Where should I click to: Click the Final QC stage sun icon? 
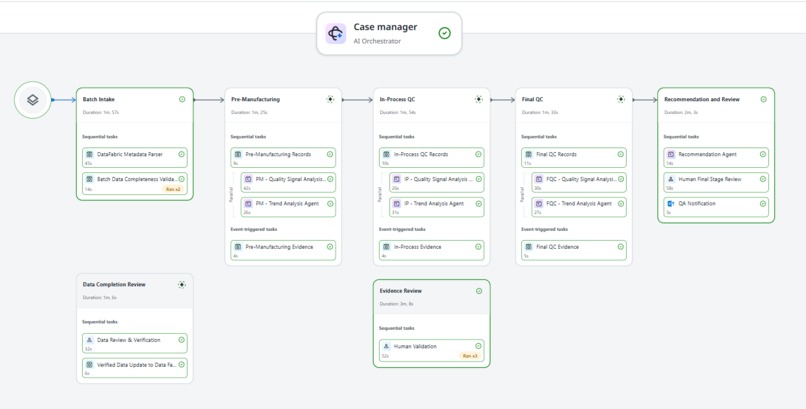click(x=621, y=99)
